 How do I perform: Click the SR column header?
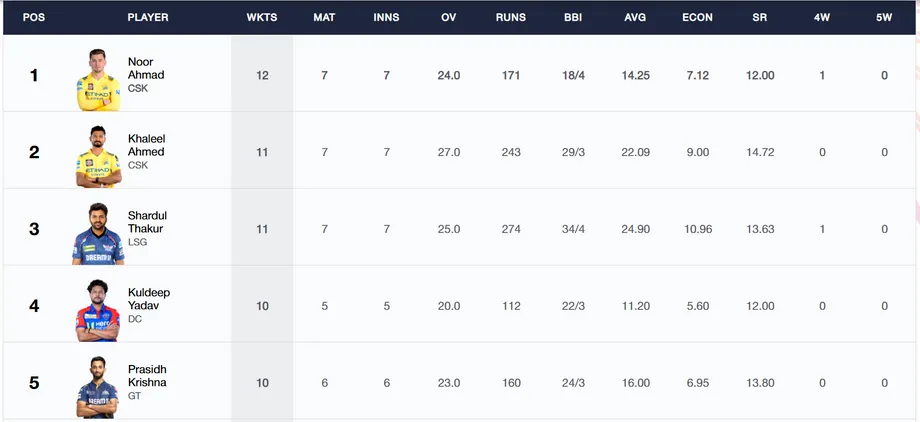[x=759, y=18]
